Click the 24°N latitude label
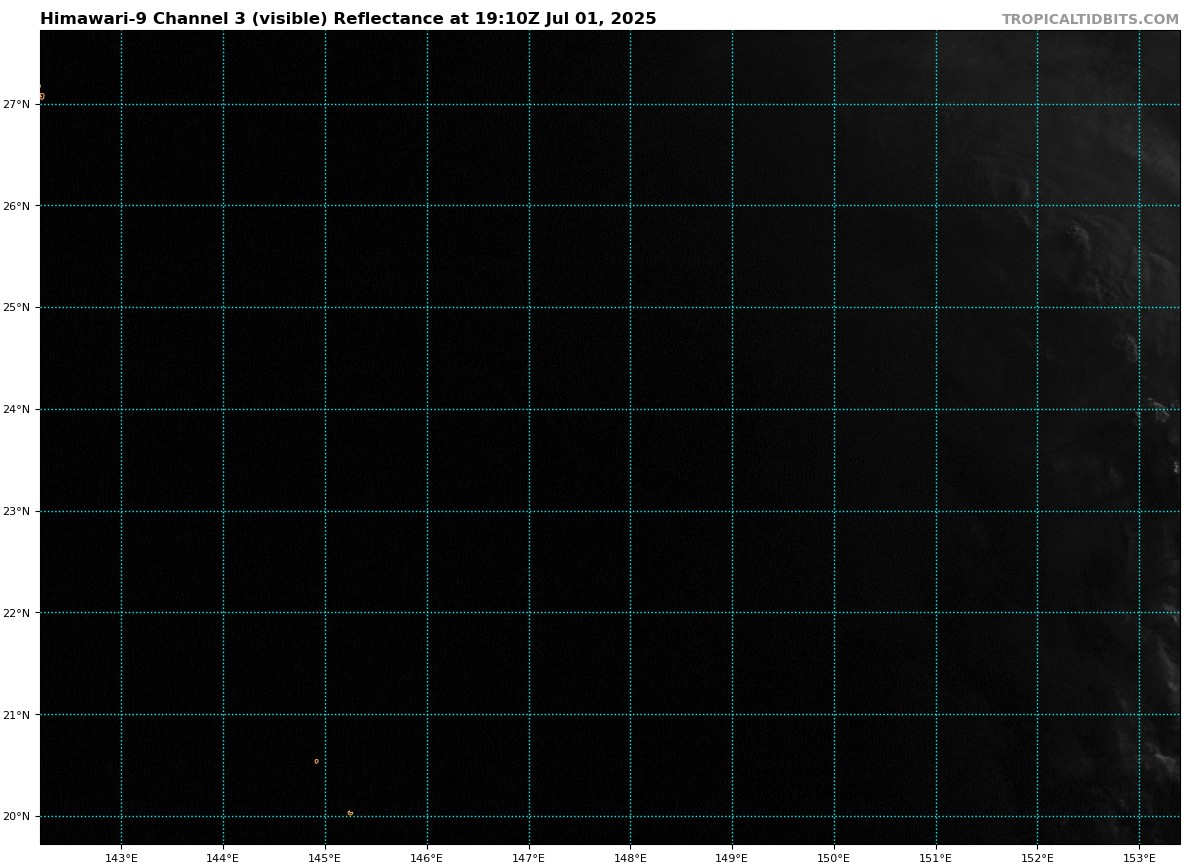Viewport: 1200px width, 867px height. coord(16,409)
